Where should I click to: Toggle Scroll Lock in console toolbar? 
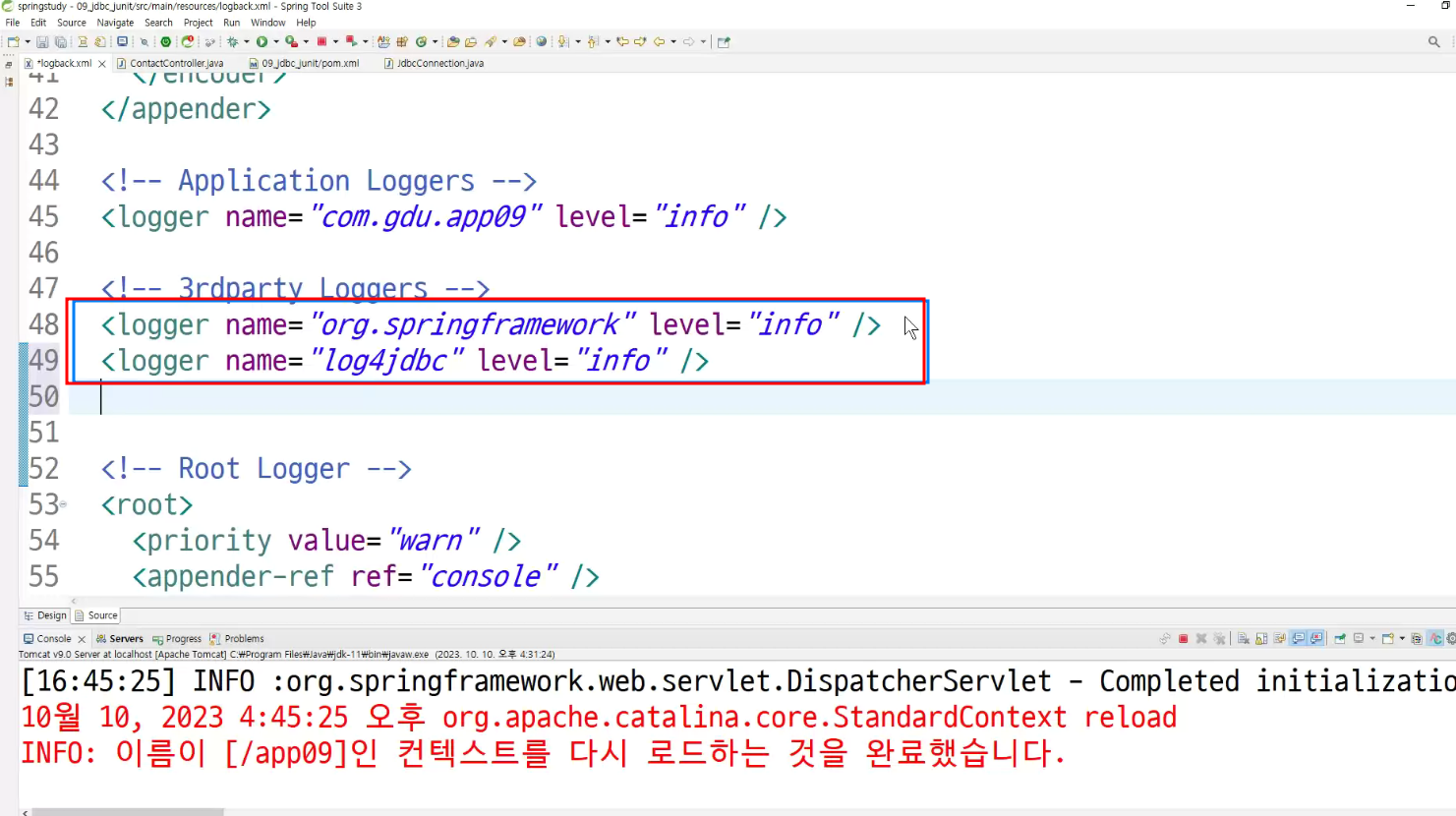(1261, 638)
